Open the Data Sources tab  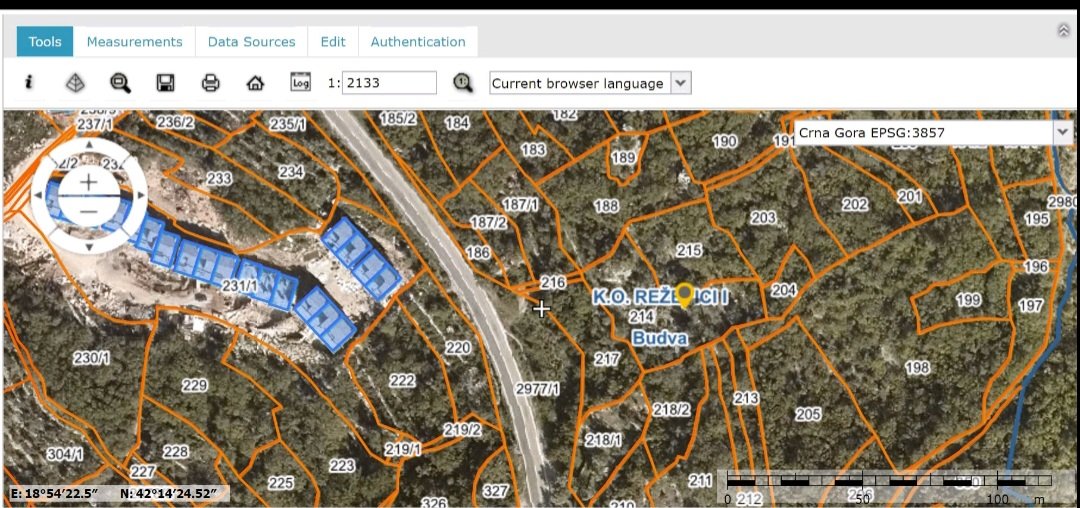click(x=251, y=42)
